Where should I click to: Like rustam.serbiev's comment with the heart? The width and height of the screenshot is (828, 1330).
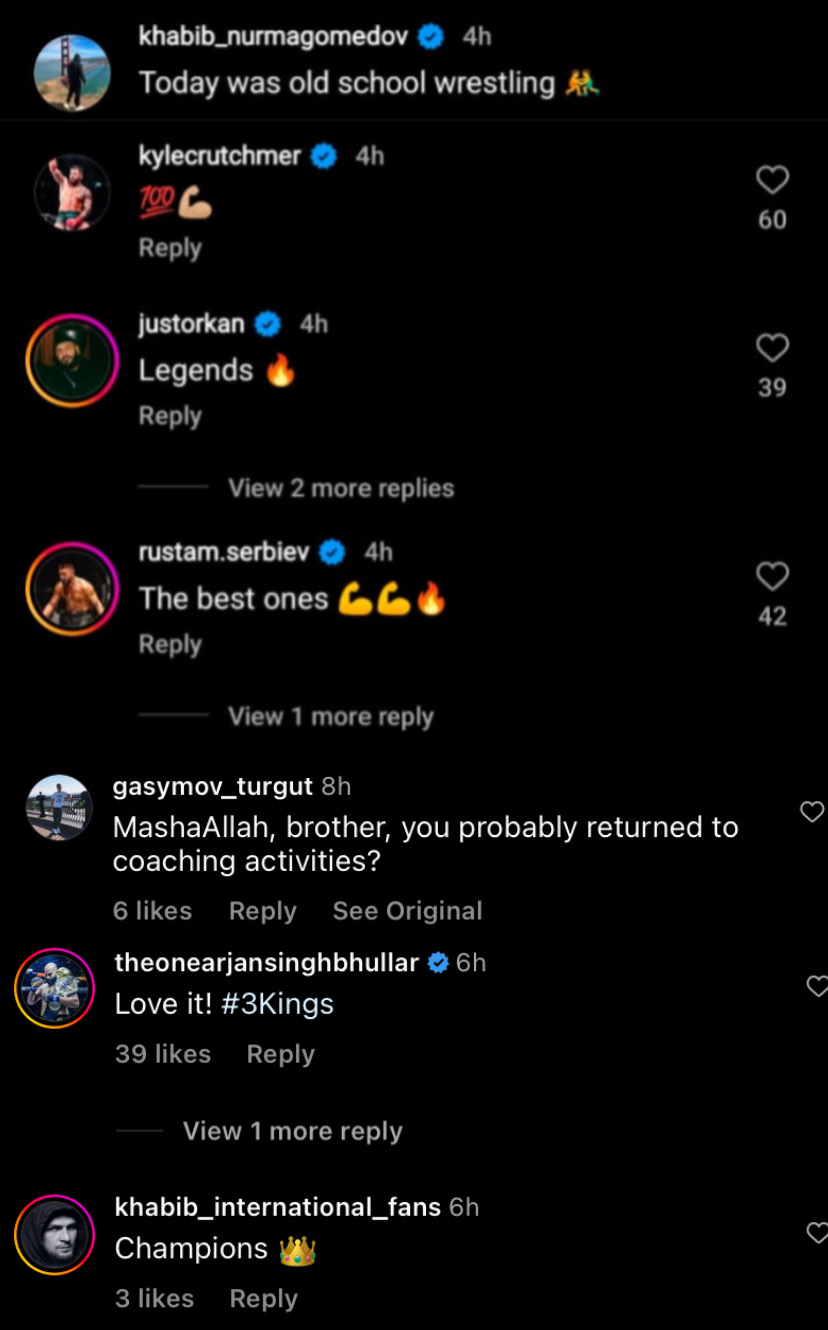(x=772, y=576)
